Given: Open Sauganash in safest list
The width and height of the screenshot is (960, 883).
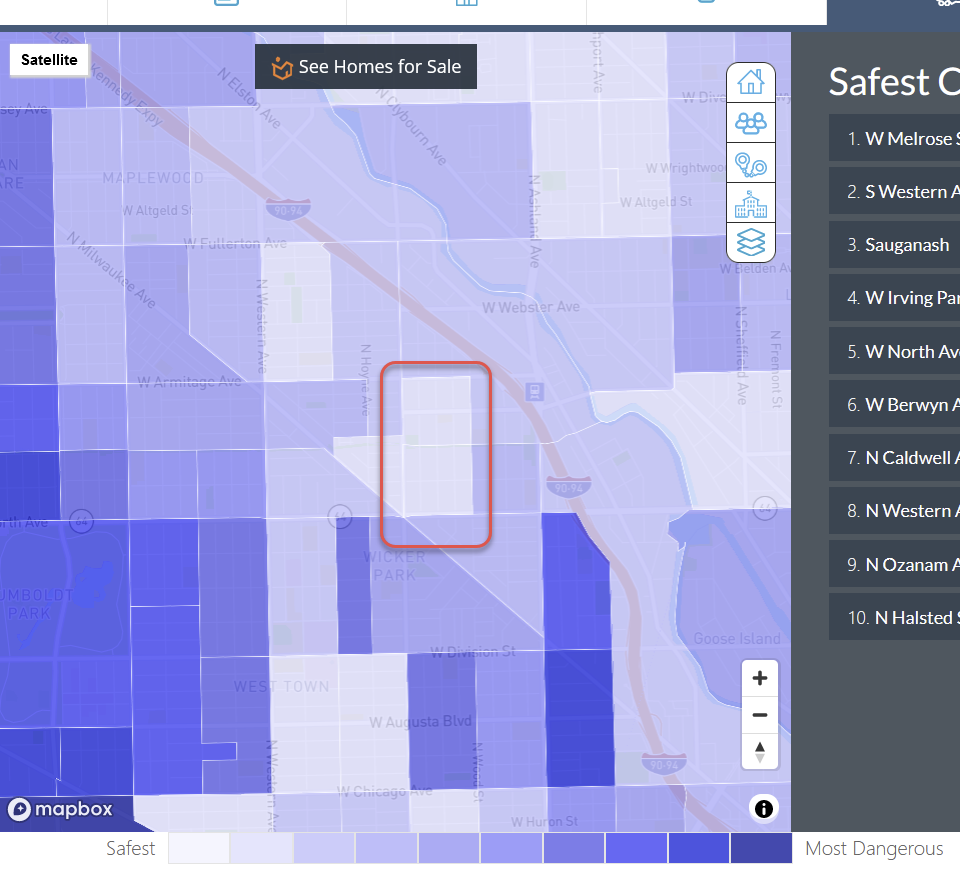Looking at the screenshot, I should [x=894, y=245].
